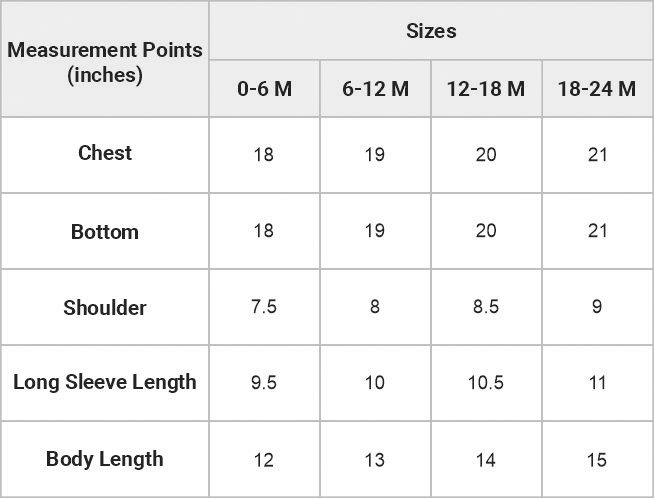Select Body Length value 12
This screenshot has height=498, width=654.
point(264,460)
